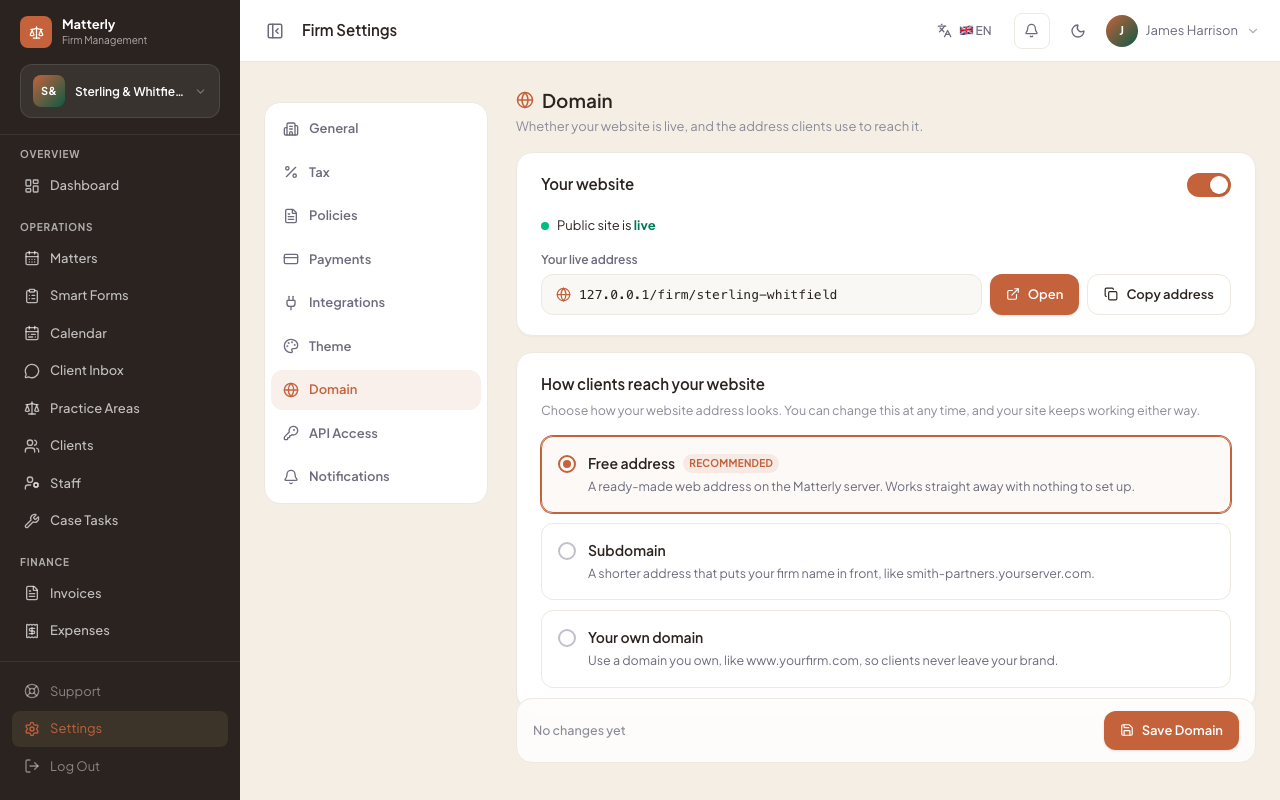Click the Expenses receipt icon in sidebar
The height and width of the screenshot is (800, 1280).
[32, 630]
